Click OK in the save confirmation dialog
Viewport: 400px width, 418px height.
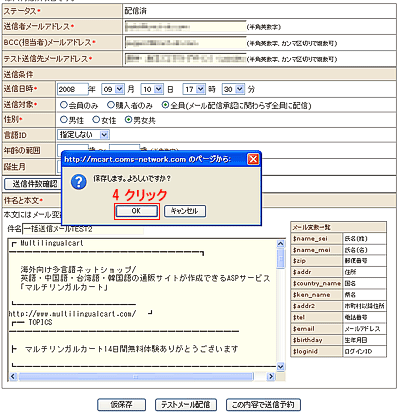point(136,211)
